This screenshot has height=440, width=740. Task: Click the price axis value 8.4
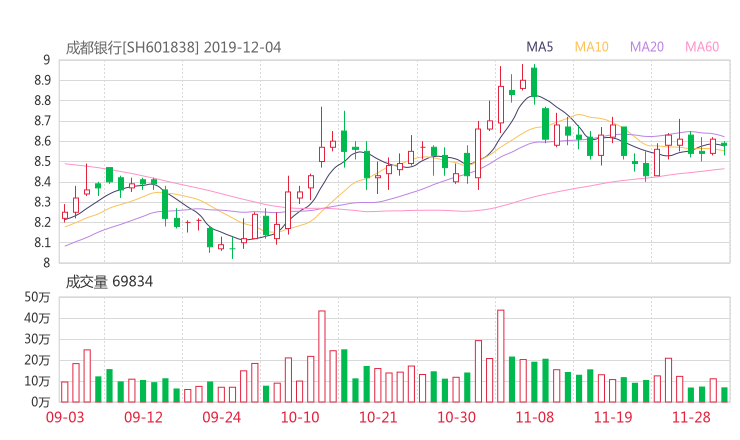[42, 182]
